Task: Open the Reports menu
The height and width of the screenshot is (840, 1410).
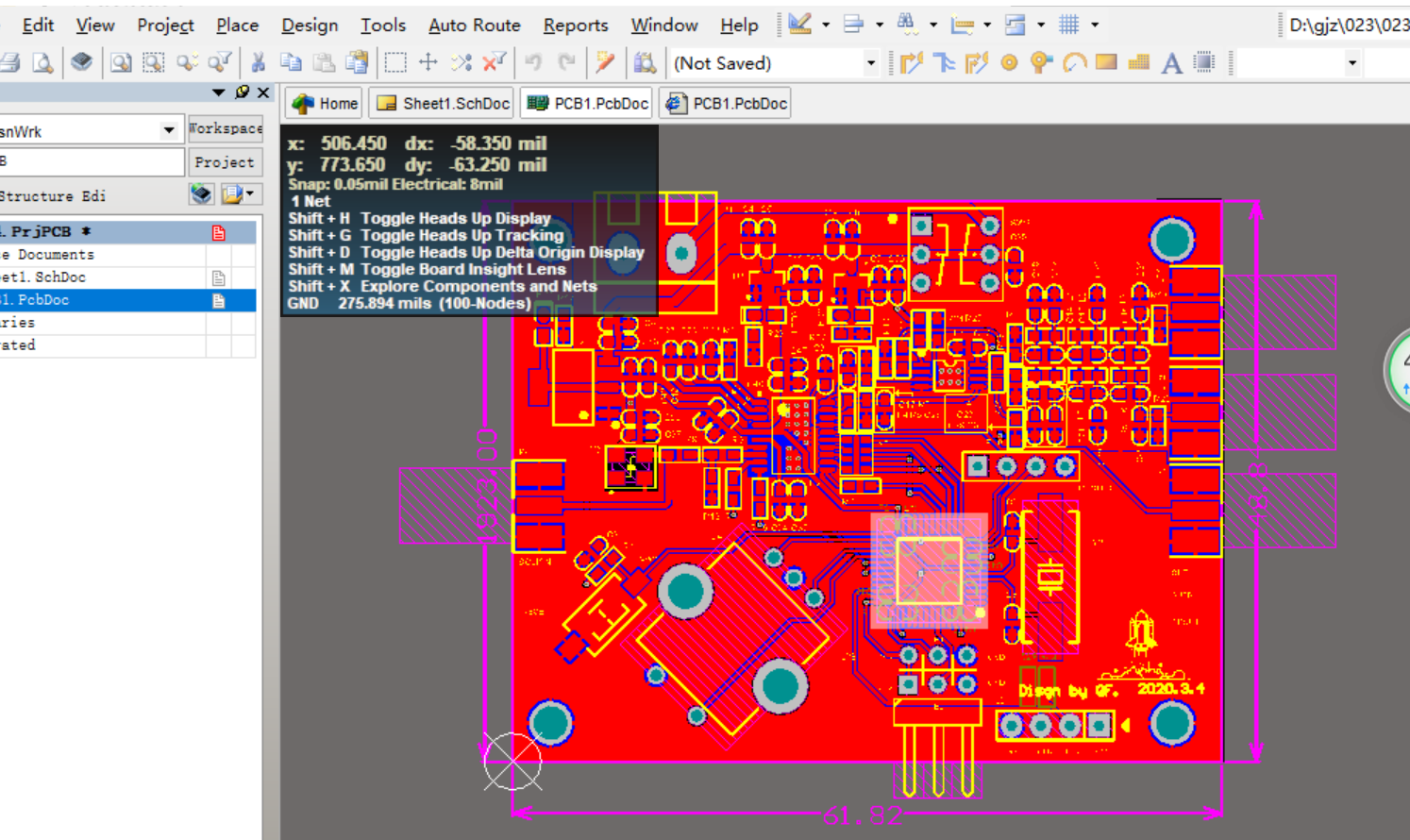Action: point(576,25)
